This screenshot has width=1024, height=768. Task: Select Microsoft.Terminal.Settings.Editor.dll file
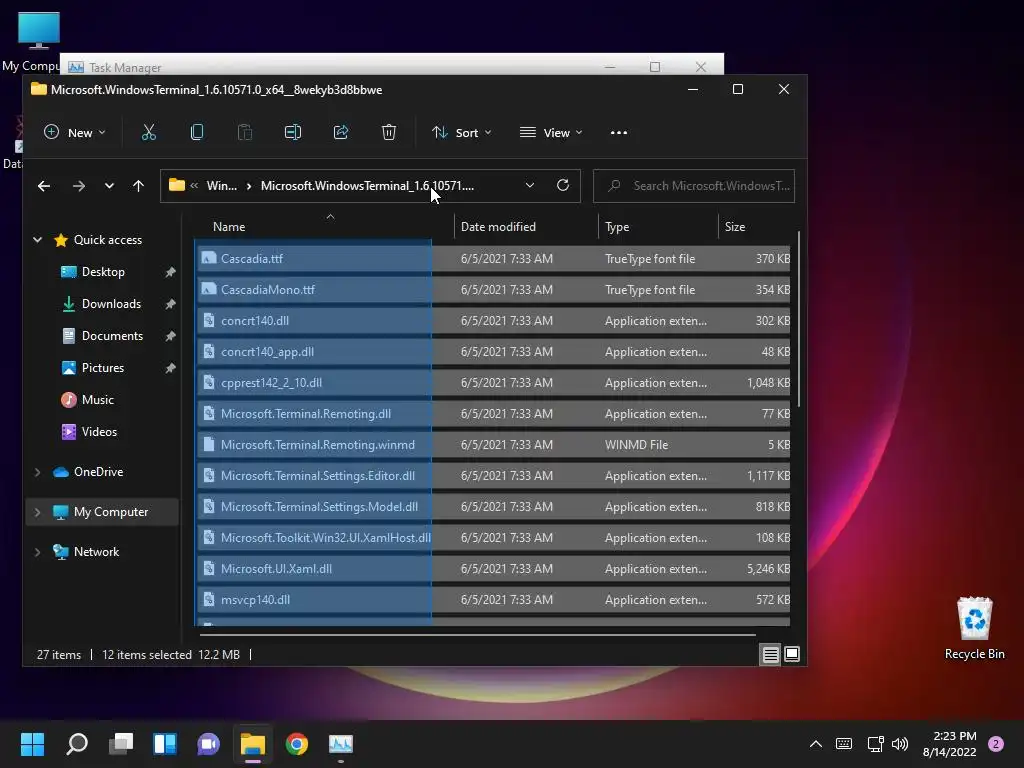click(x=493, y=475)
